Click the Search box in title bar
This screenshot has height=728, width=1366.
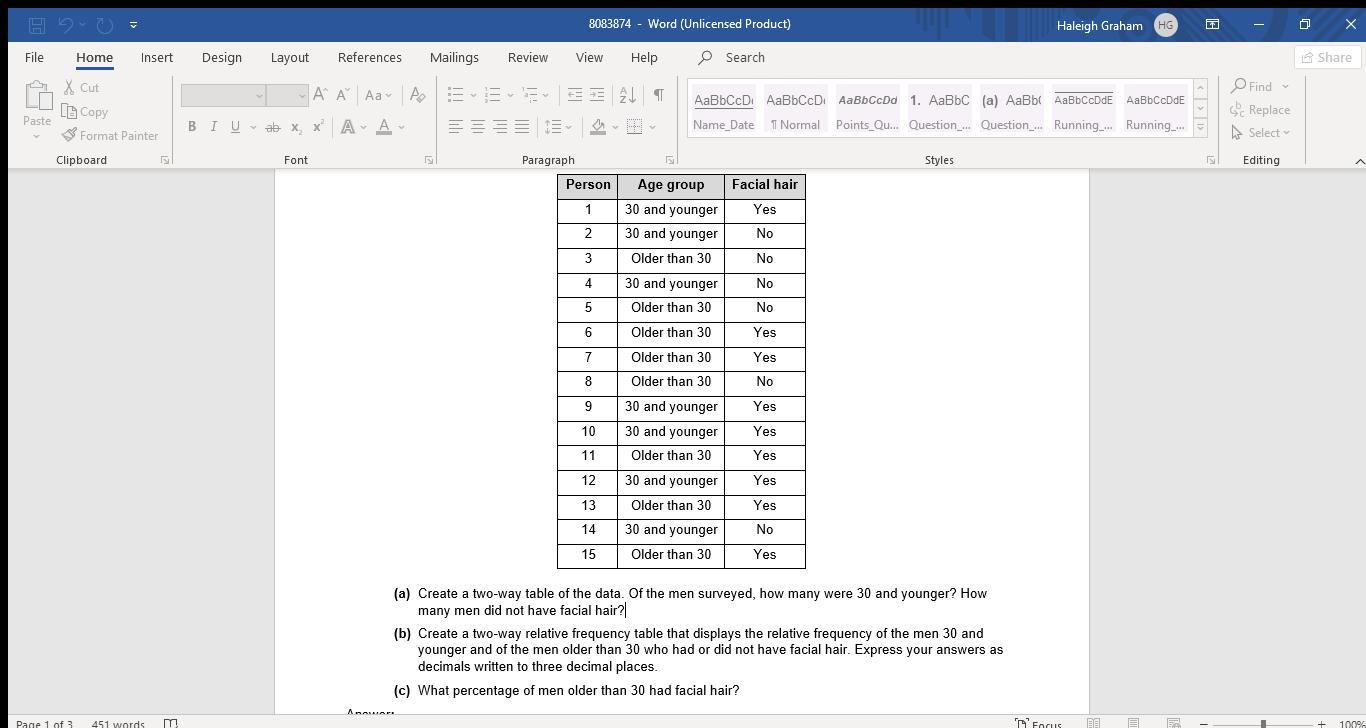pyautogui.click(x=744, y=58)
